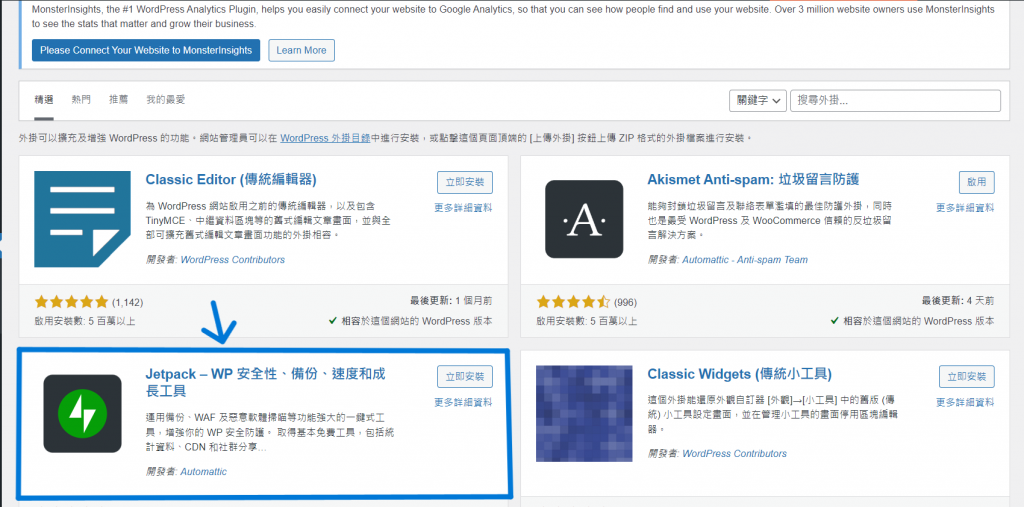Activate Akismet with the 啟用 button
This screenshot has height=507, width=1024.
coord(976,182)
